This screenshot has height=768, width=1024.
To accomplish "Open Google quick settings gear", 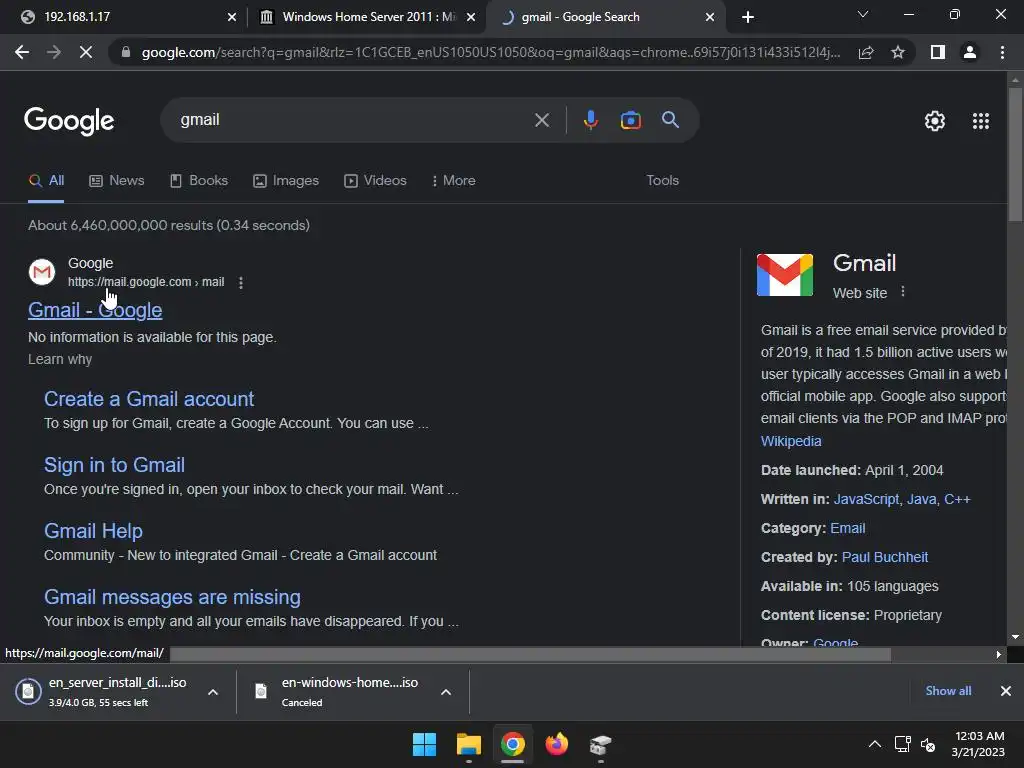I will click(935, 121).
